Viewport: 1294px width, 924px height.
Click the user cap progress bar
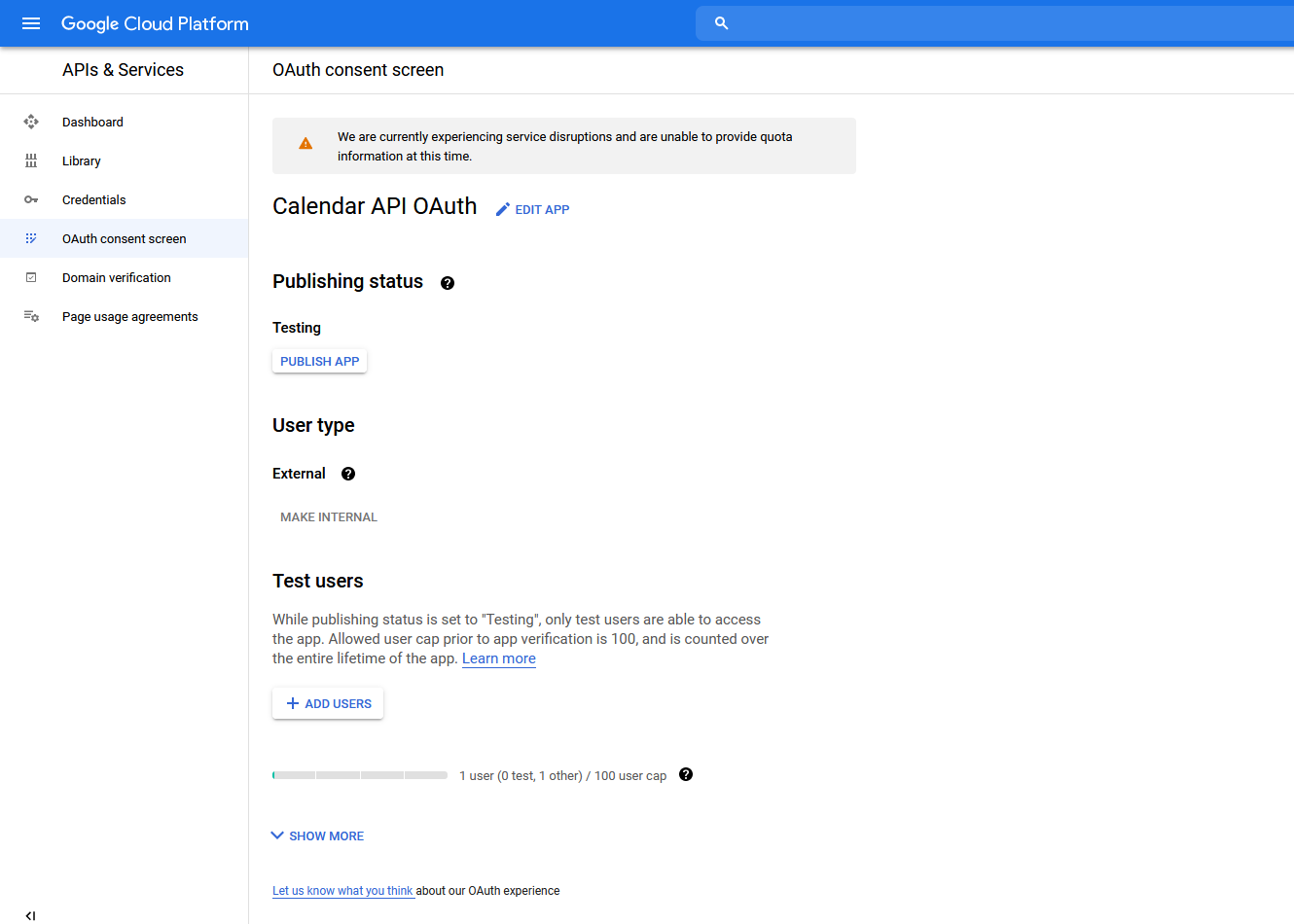360,775
